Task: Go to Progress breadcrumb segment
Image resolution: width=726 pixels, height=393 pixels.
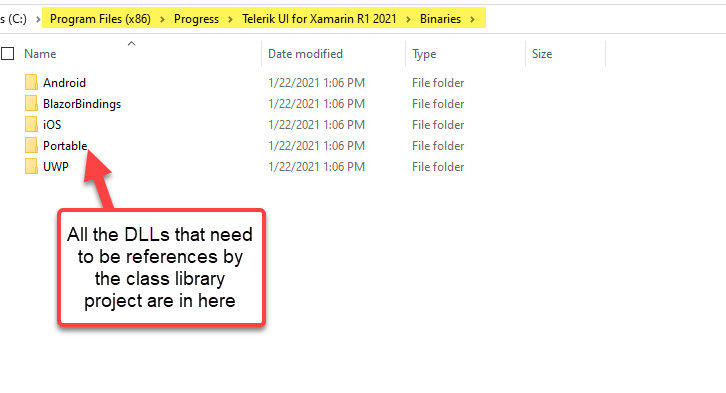Action: [196, 19]
